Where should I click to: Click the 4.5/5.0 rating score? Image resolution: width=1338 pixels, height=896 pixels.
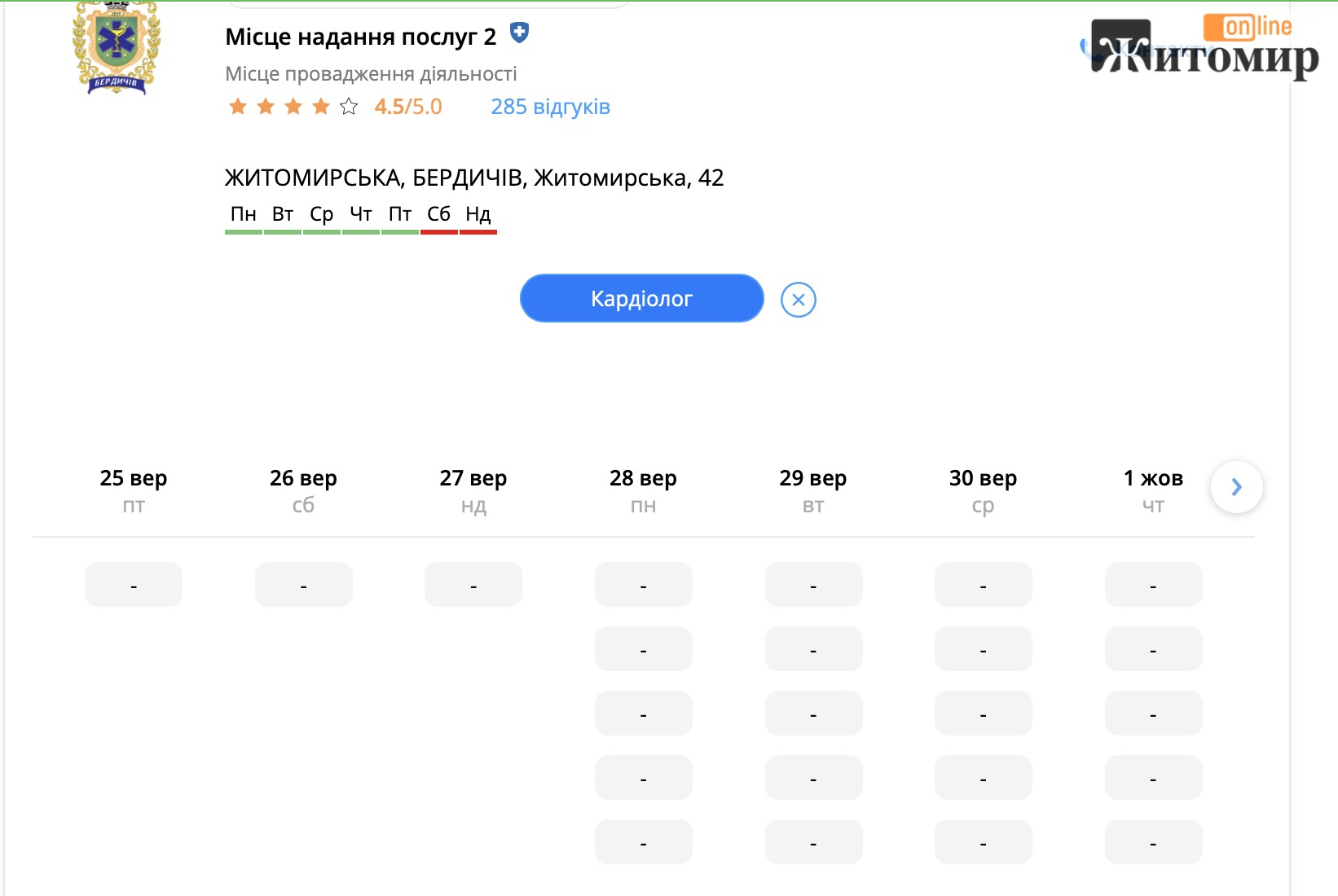coord(408,107)
